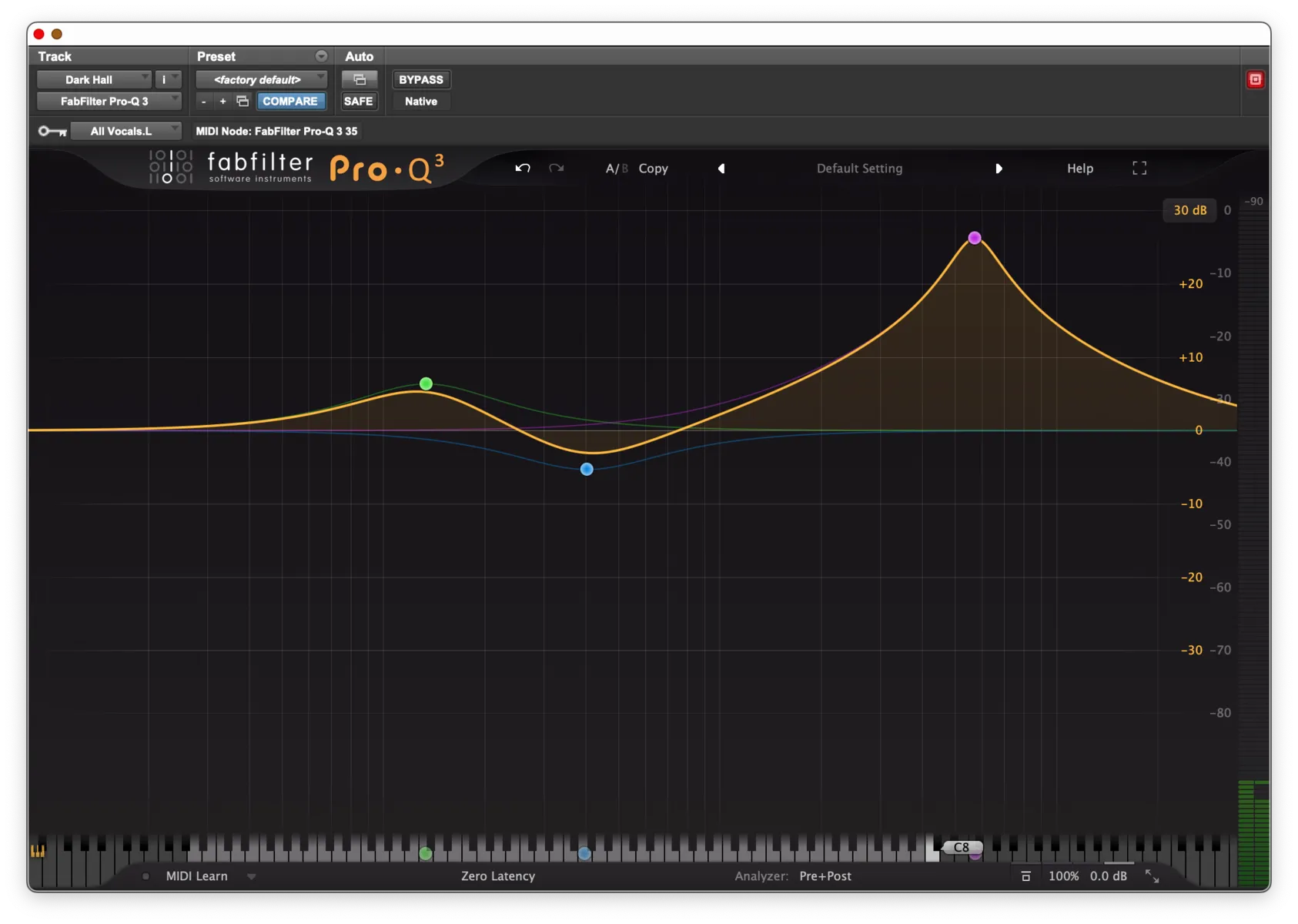Toggle the BYPASS button
Viewport: 1298px width, 924px height.
[x=421, y=79]
